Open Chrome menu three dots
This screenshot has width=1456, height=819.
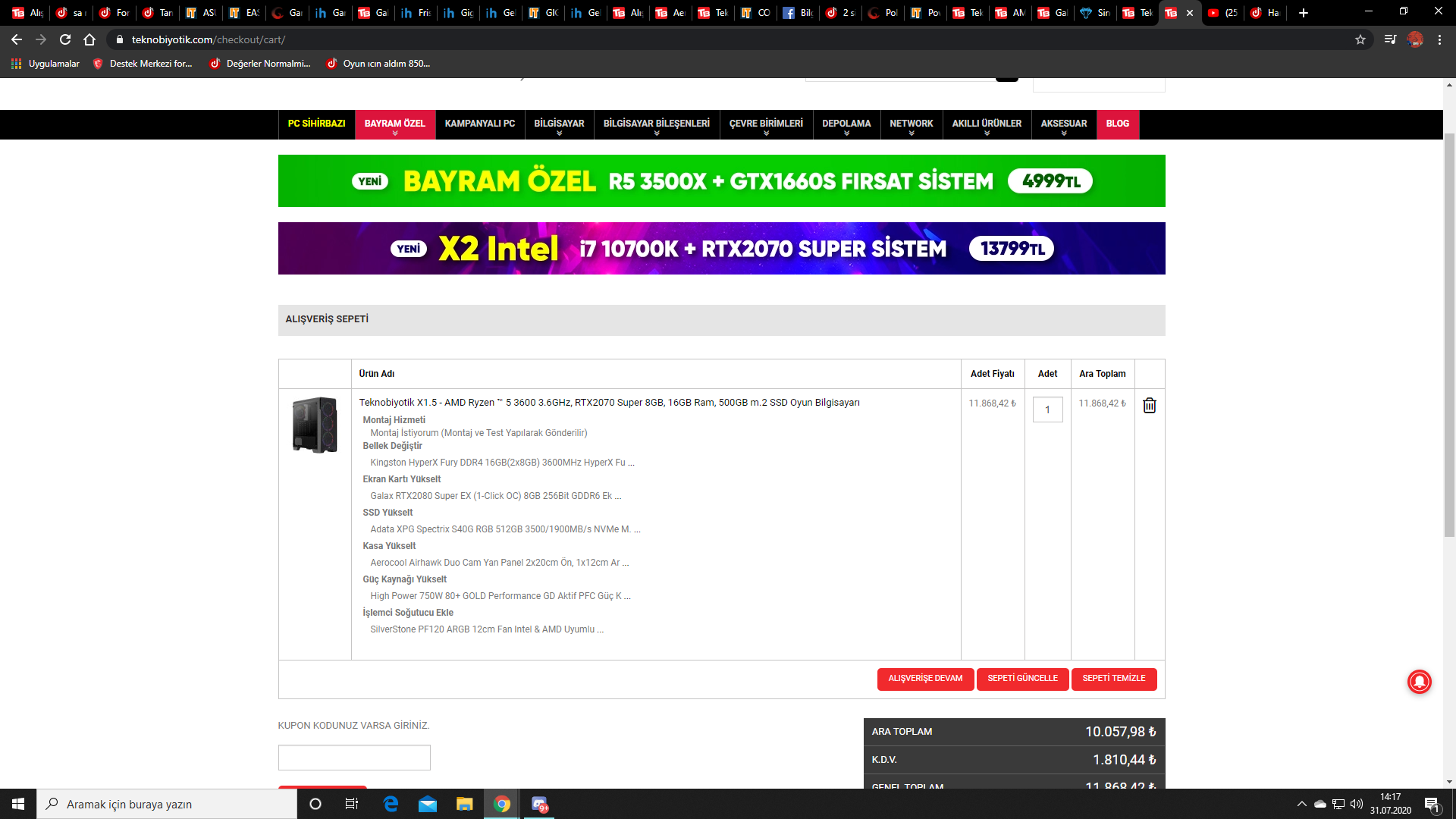coord(1439,39)
